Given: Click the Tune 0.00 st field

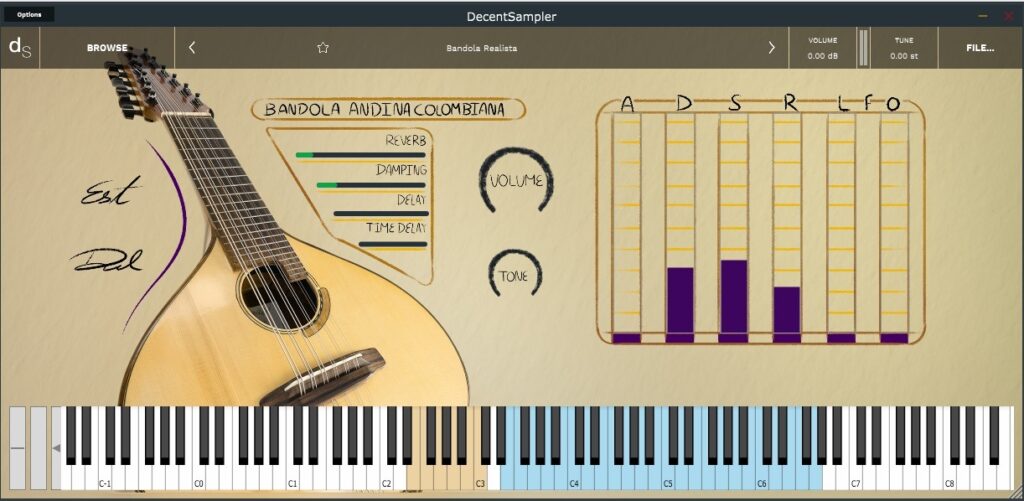Looking at the screenshot, I should point(904,48).
